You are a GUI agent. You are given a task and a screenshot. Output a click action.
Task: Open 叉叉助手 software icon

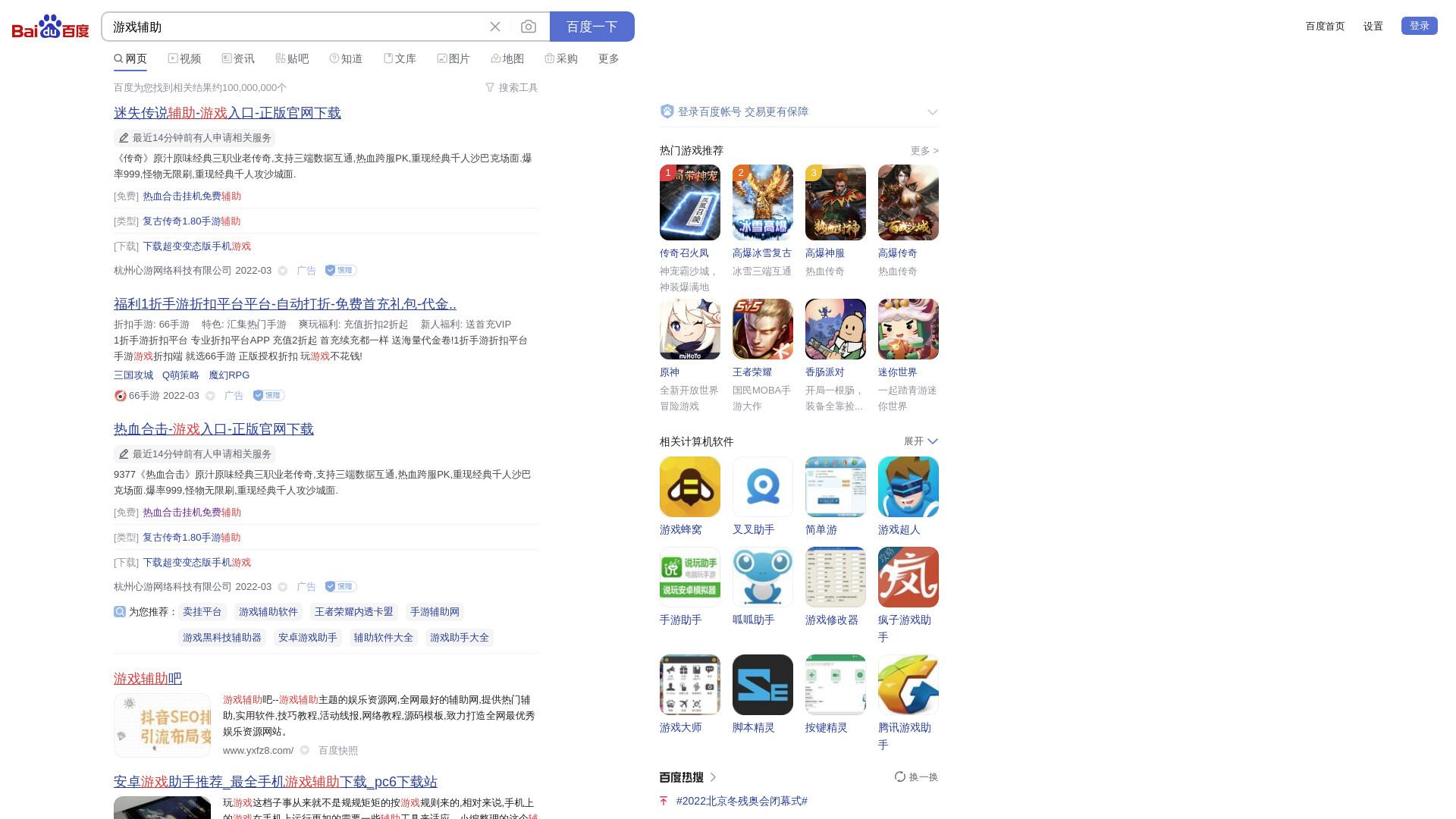(x=763, y=487)
